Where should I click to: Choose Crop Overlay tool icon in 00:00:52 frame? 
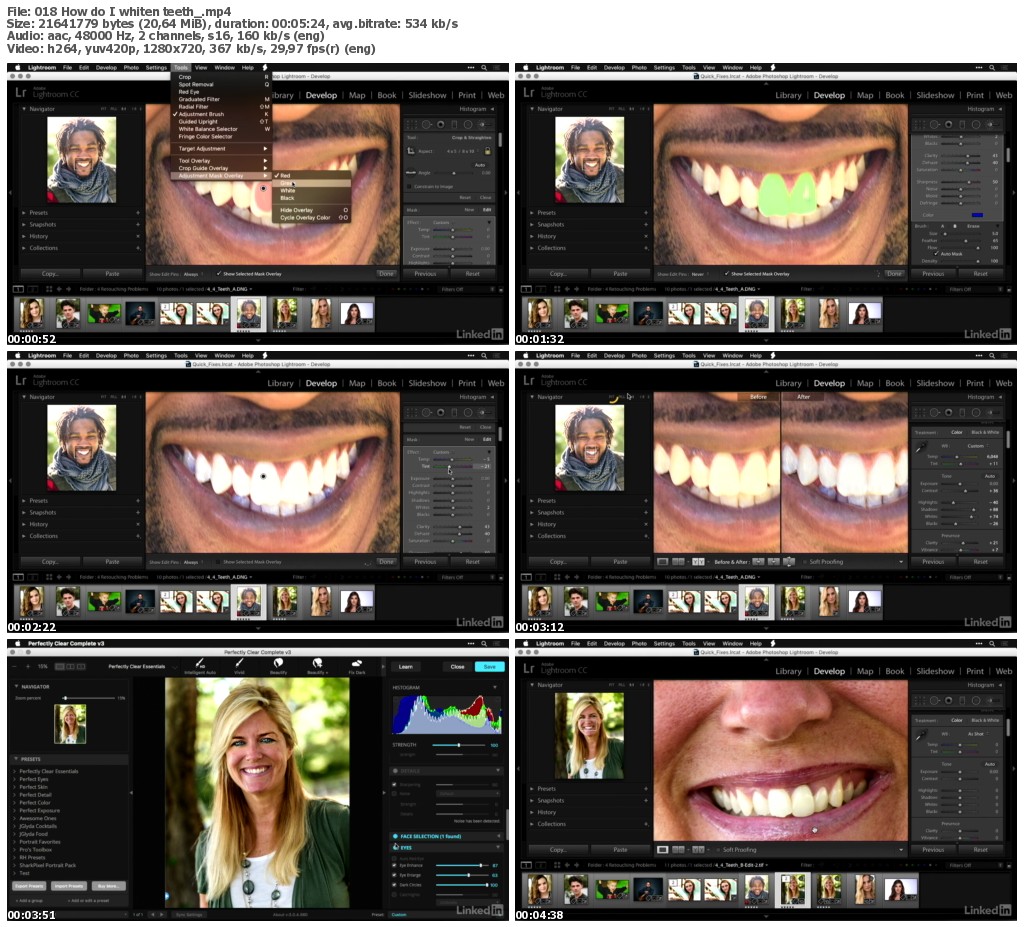pyautogui.click(x=411, y=124)
